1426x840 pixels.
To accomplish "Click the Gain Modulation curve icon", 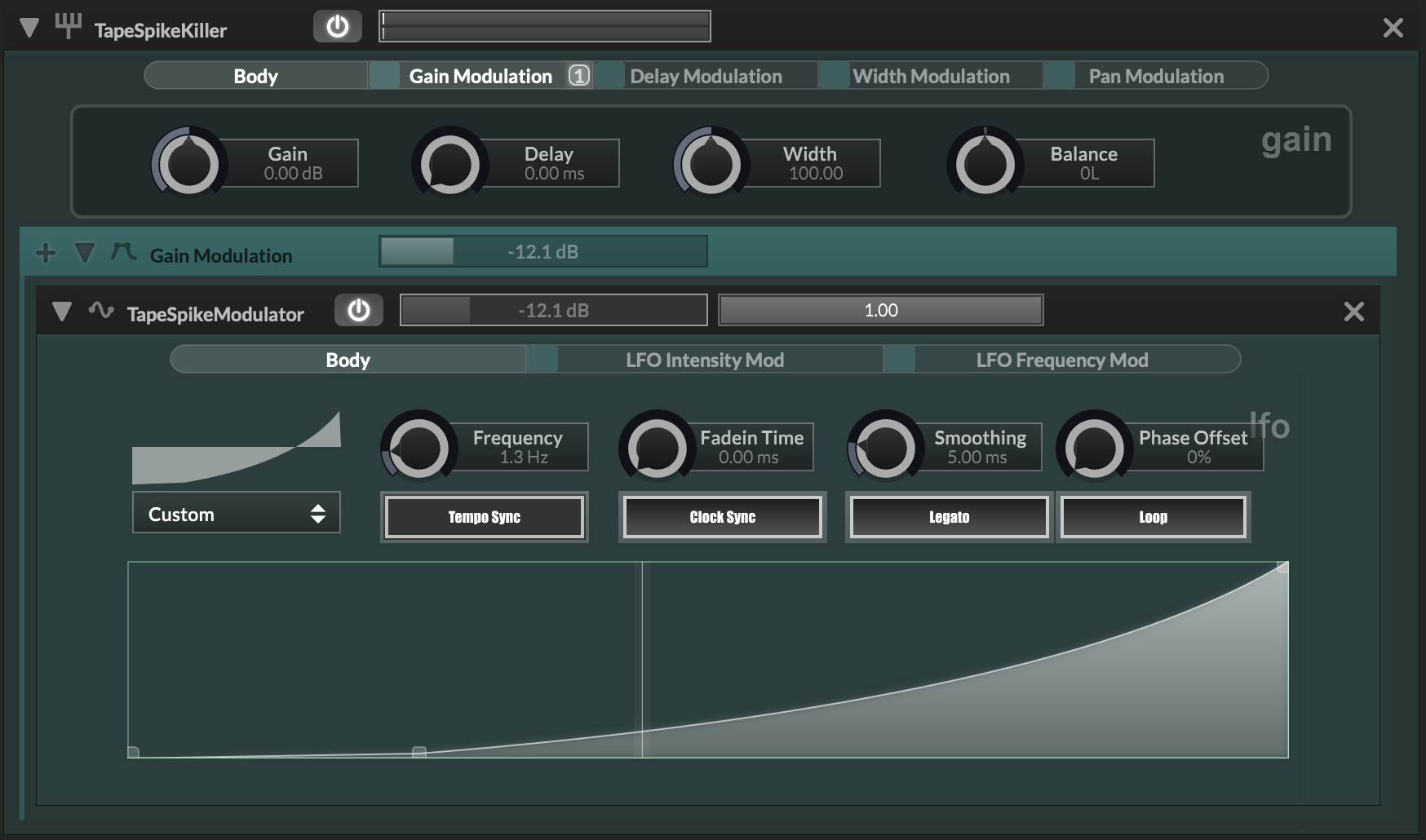I will tap(123, 251).
